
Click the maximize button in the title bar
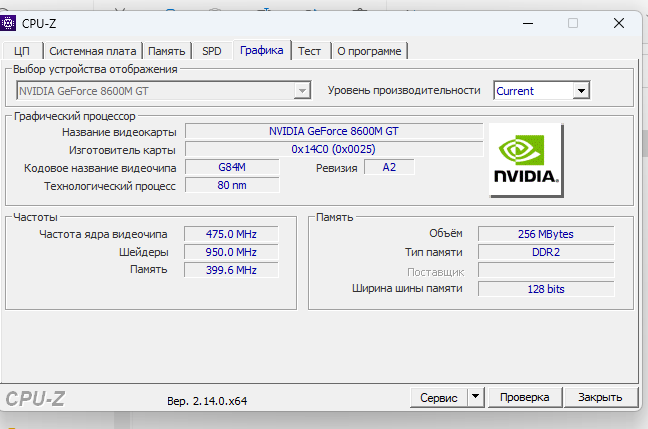(573, 23)
